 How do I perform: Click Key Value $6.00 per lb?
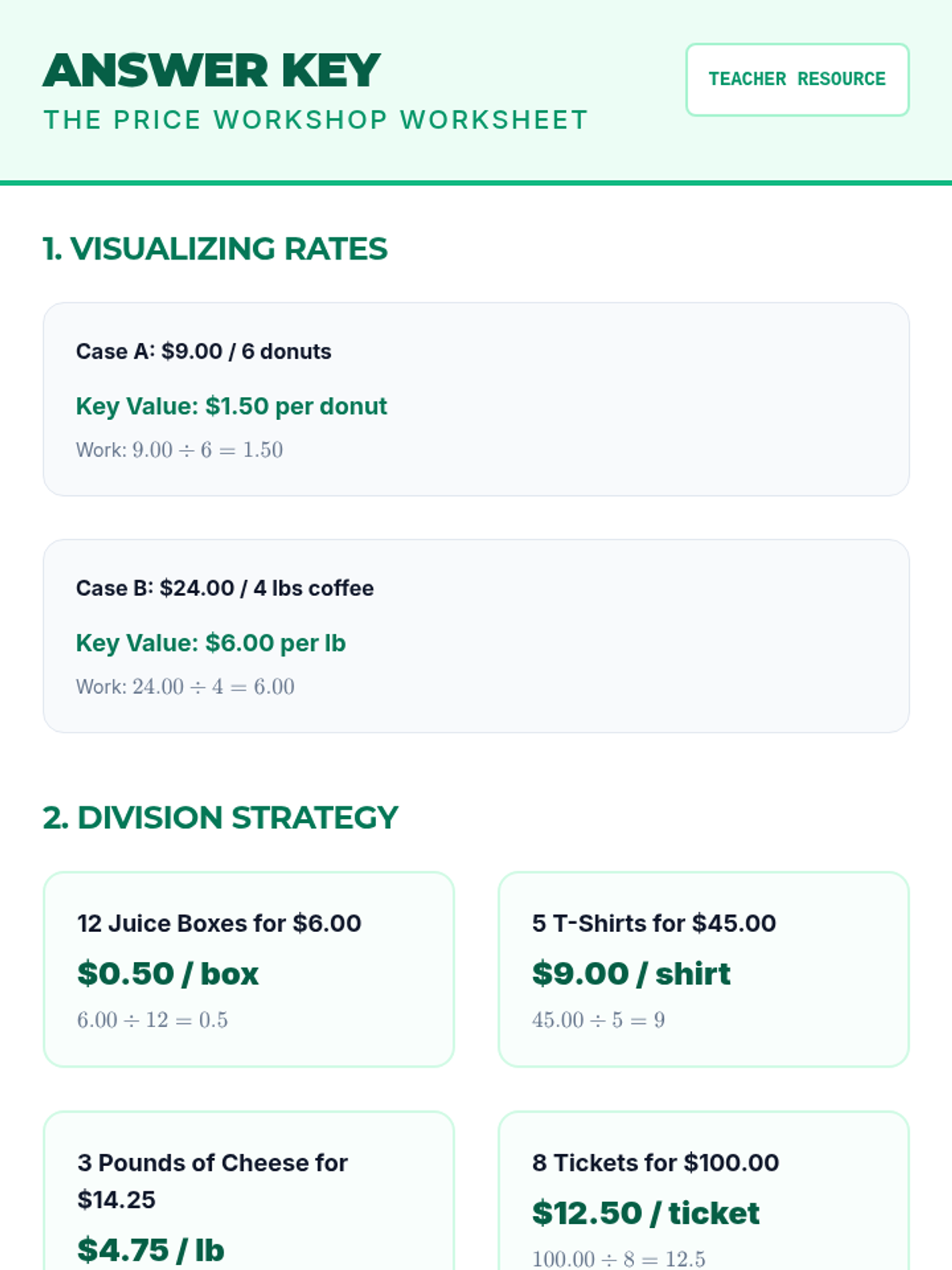click(211, 643)
